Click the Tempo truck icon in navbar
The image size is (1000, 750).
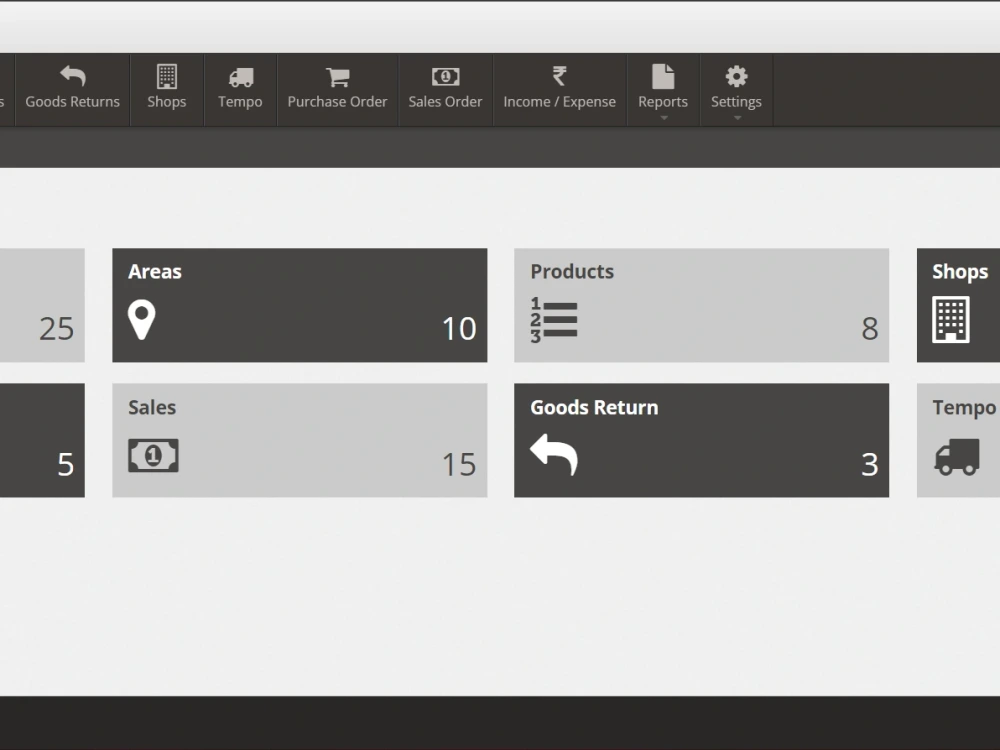[240, 77]
